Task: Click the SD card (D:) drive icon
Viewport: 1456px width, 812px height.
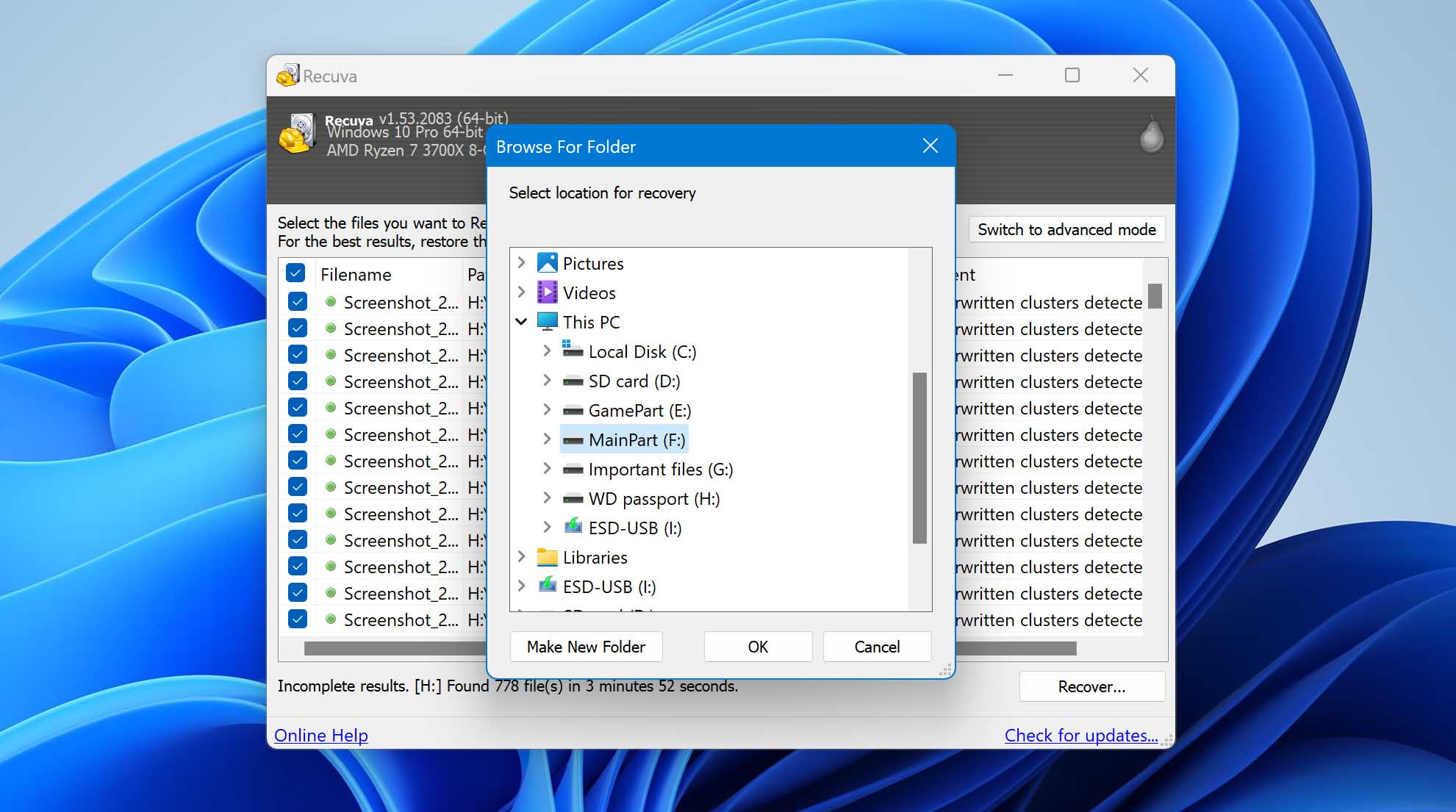Action: 573,381
